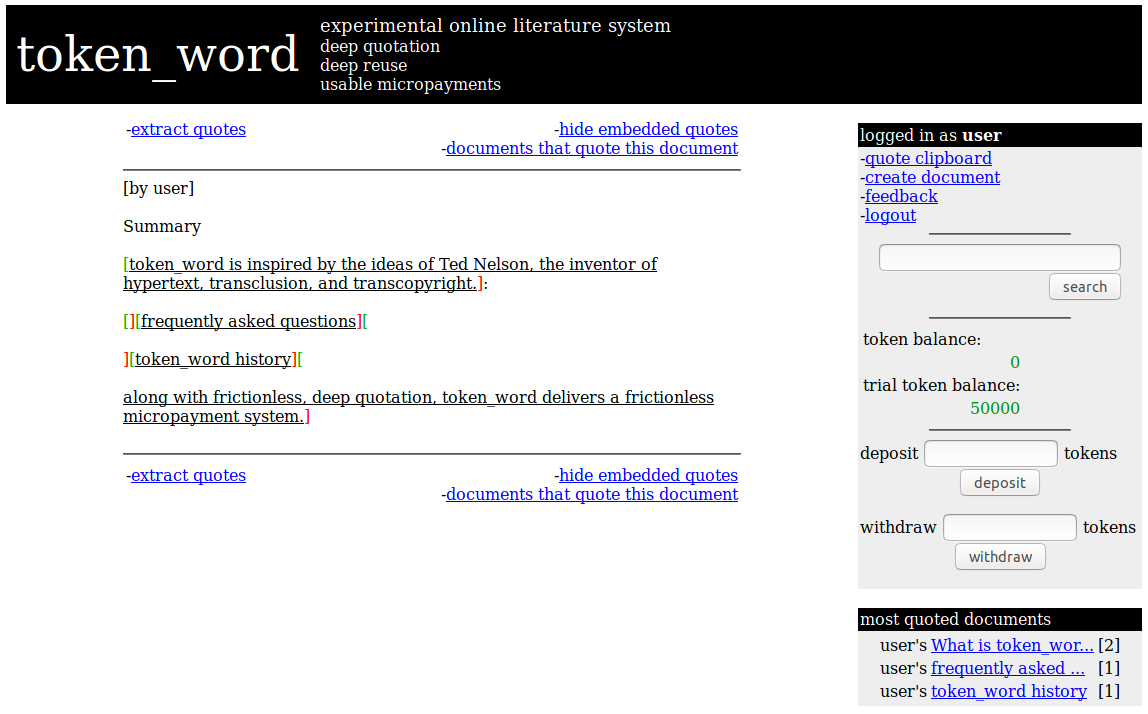The height and width of the screenshot is (714, 1148).
Task: Click 'experimental online literature system' tagline
Action: 495,26
